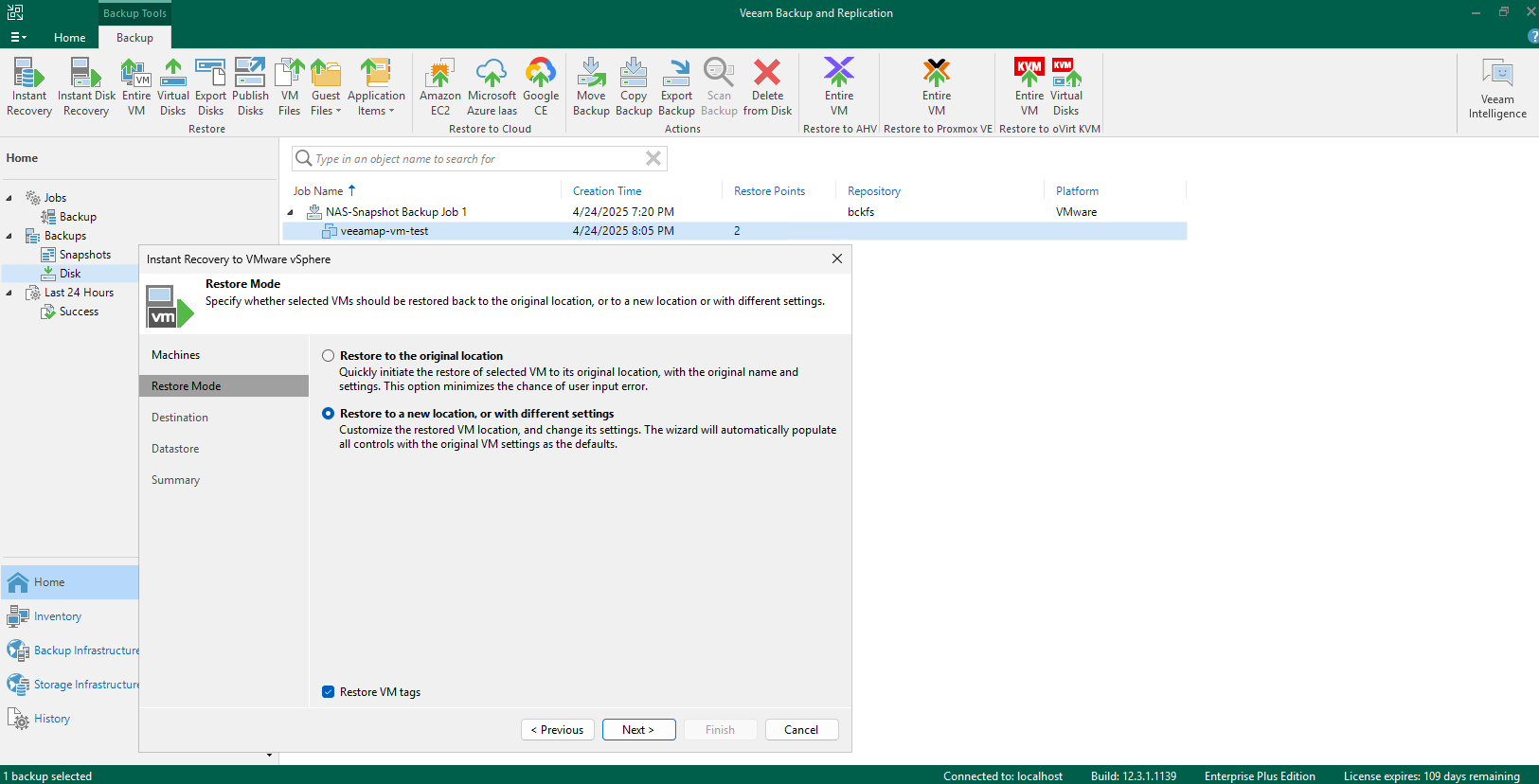Viewport: 1539px width, 784px height.
Task: Sort by Platform column header
Action: (1077, 191)
